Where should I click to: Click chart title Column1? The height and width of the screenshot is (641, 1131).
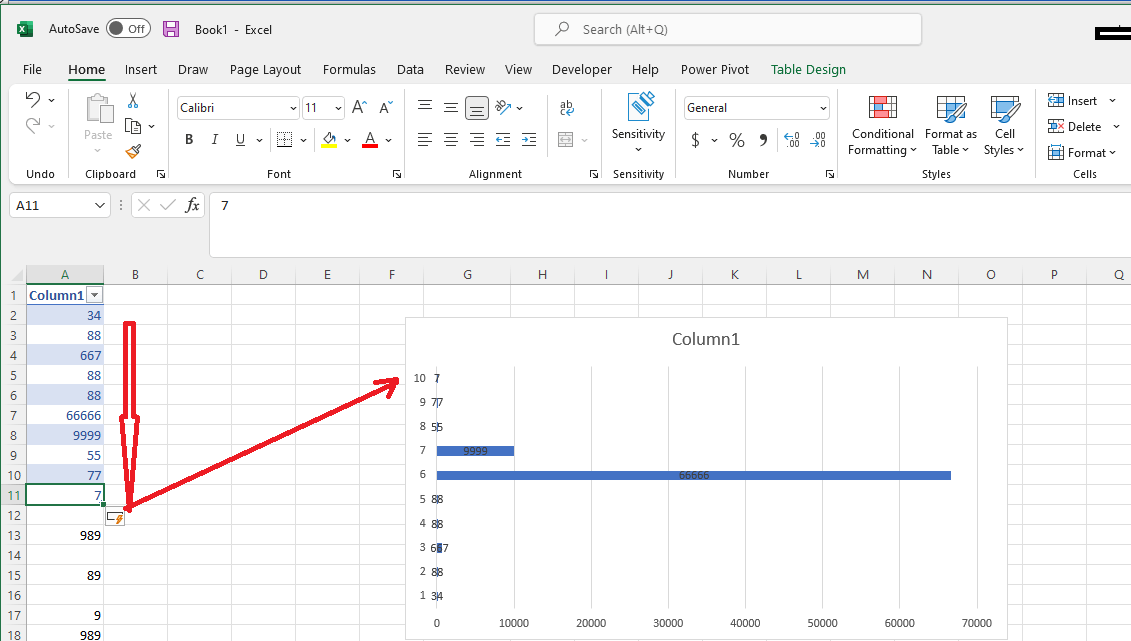[x=705, y=340]
